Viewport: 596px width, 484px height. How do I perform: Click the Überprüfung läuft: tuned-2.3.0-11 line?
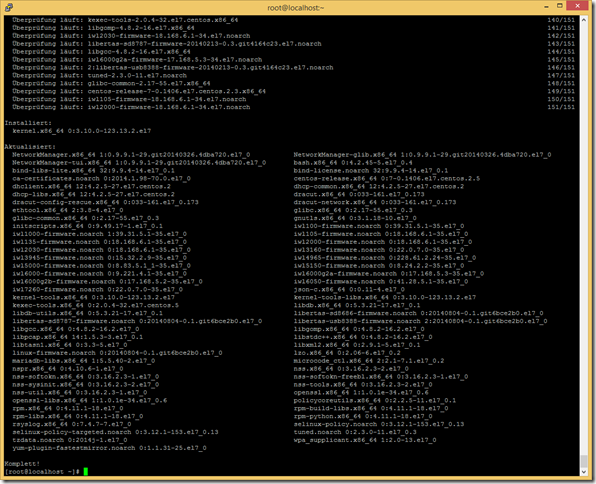coord(100,76)
